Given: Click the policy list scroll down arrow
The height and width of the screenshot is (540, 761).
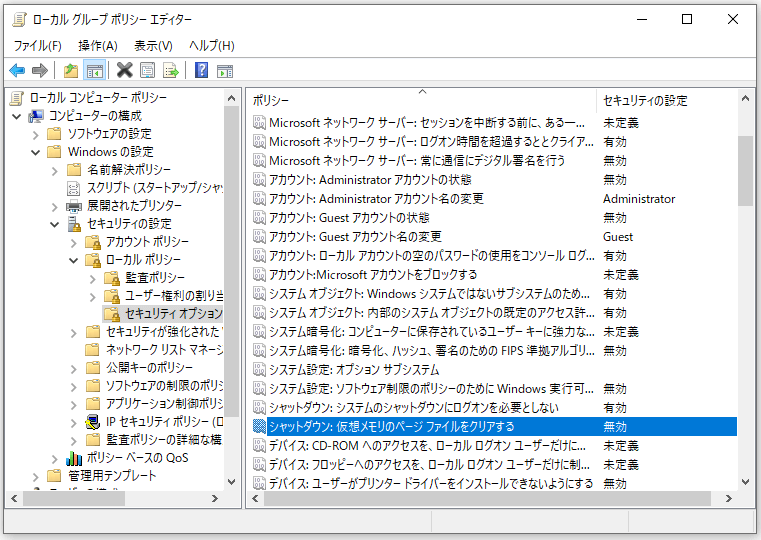Looking at the screenshot, I should 745,482.
